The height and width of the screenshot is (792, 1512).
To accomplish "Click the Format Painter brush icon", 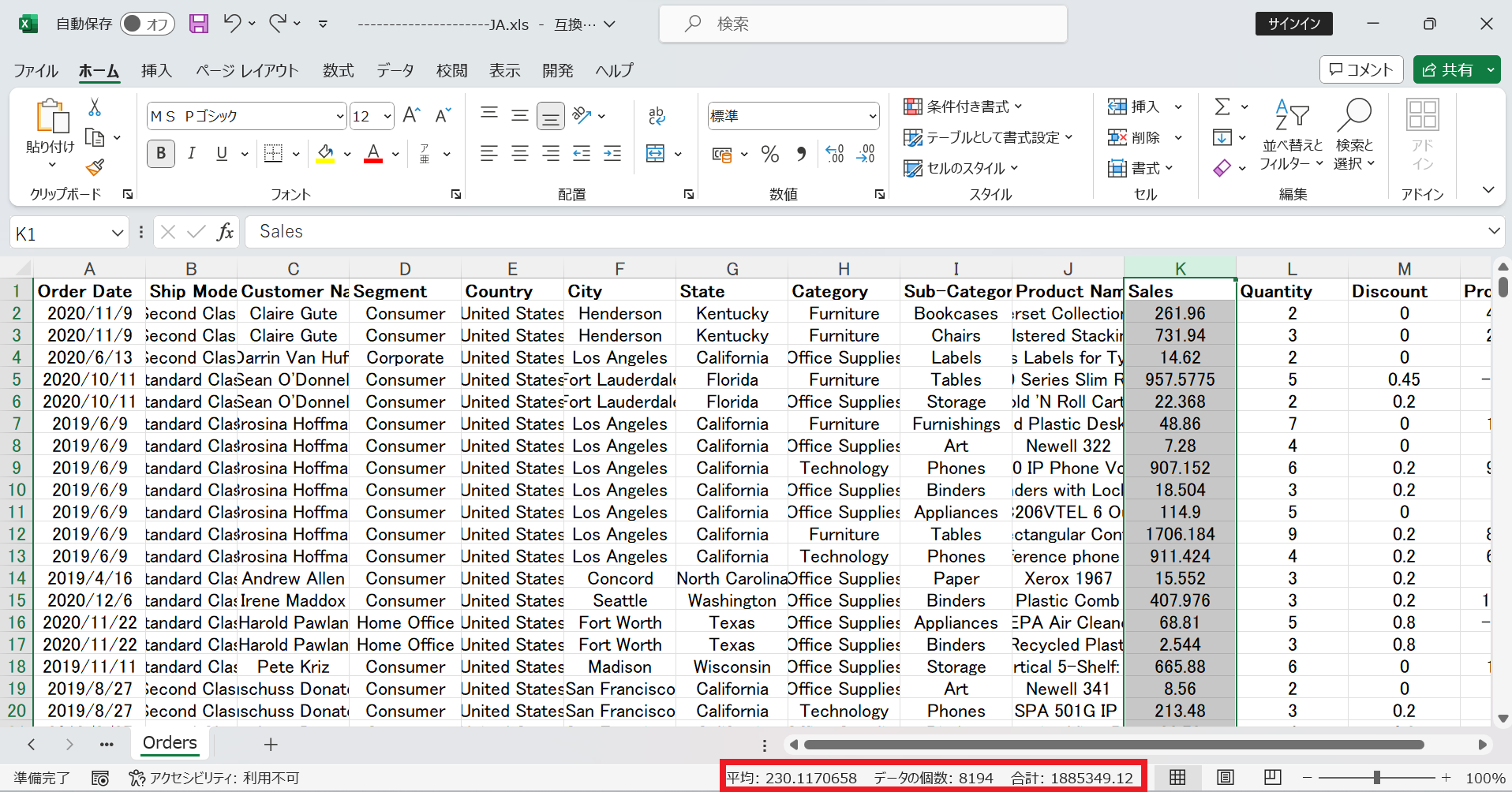I will point(95,167).
